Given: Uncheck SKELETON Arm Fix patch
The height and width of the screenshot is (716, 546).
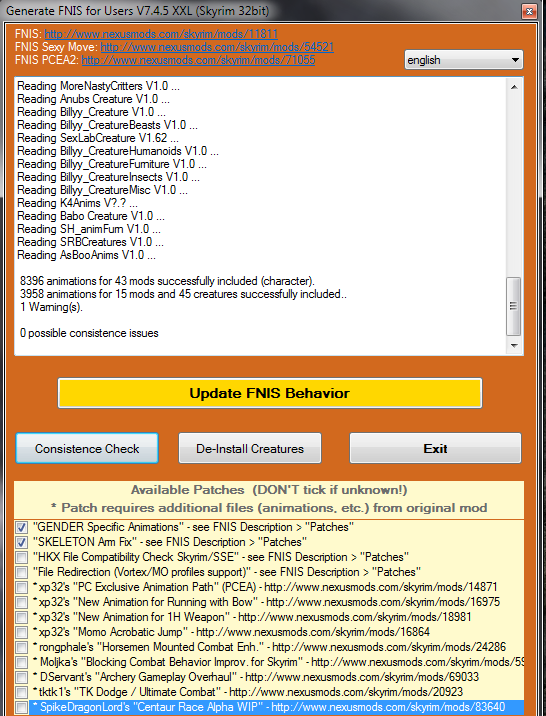Looking at the screenshot, I should [21, 542].
